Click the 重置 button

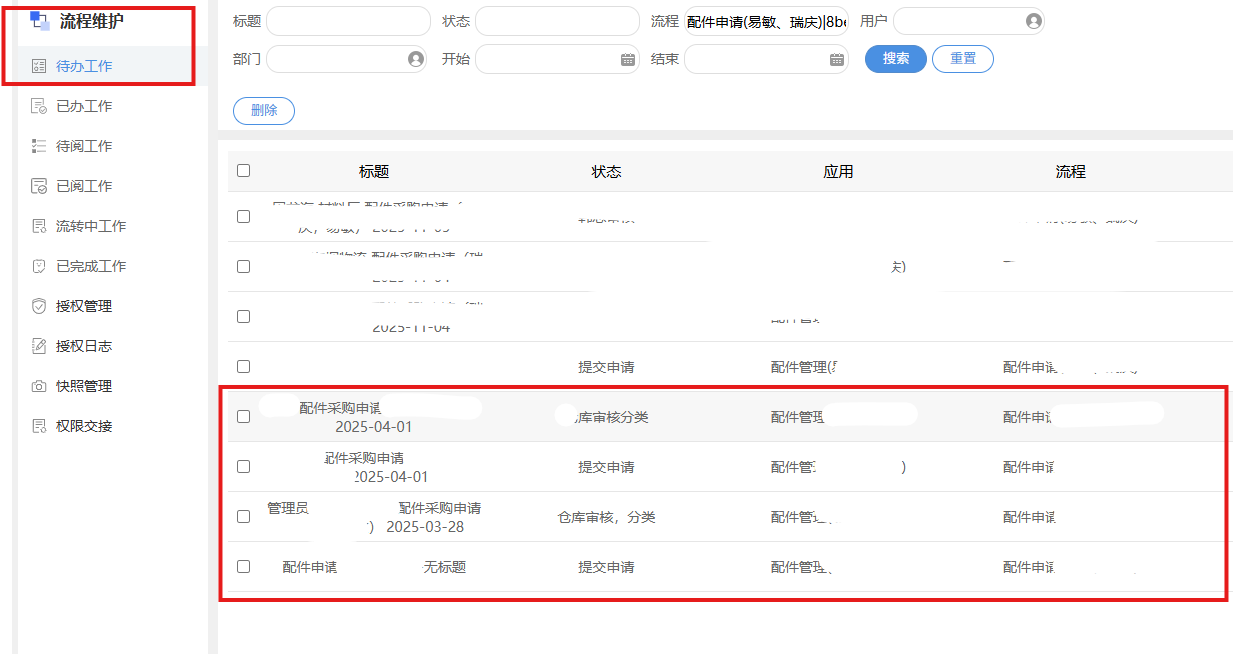click(x=963, y=59)
